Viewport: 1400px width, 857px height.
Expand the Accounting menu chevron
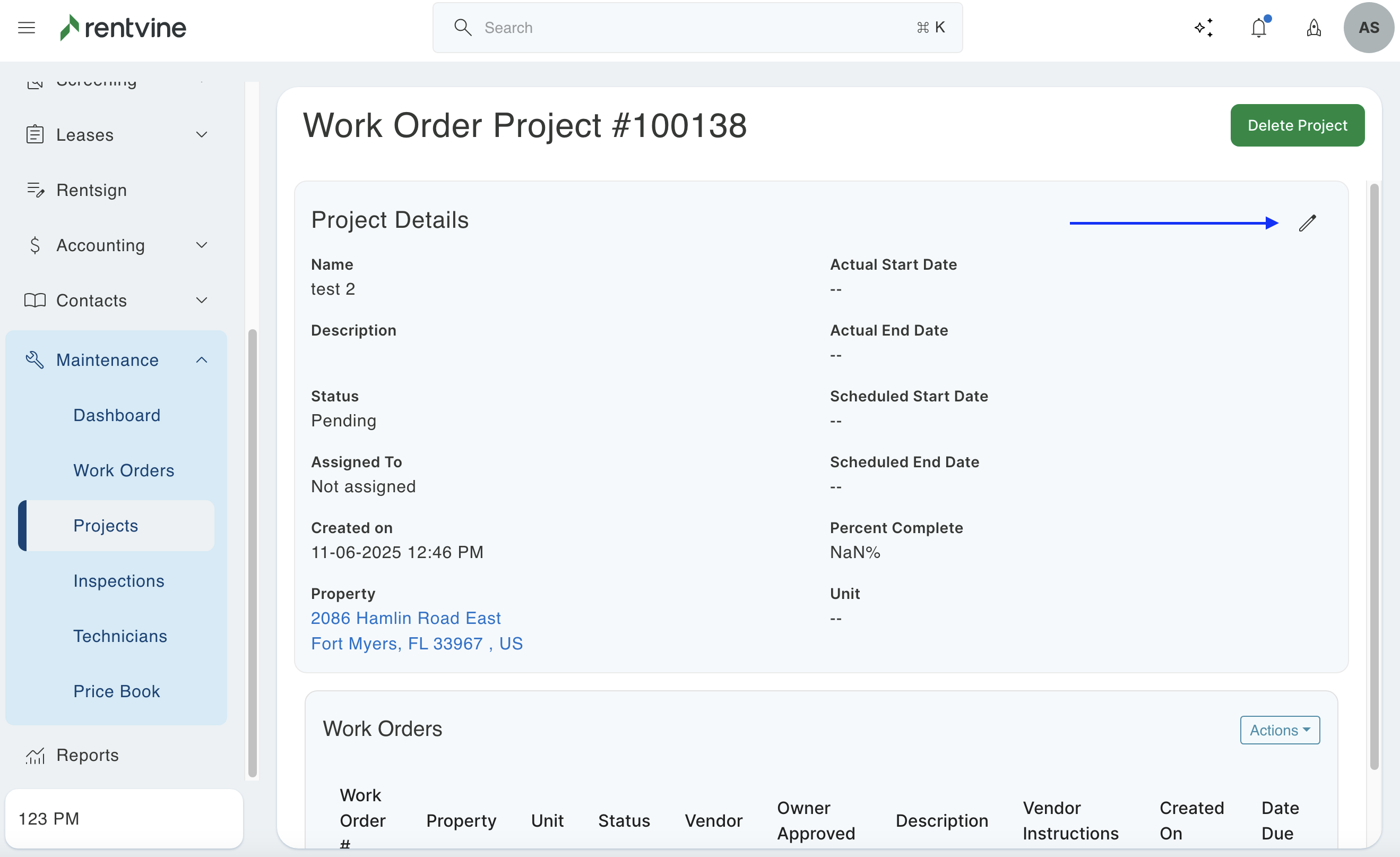pyautogui.click(x=201, y=245)
